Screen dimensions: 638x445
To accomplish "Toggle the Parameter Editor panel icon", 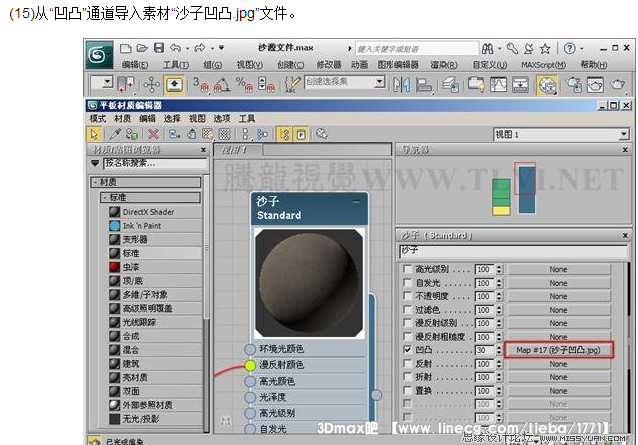I will coord(301,134).
